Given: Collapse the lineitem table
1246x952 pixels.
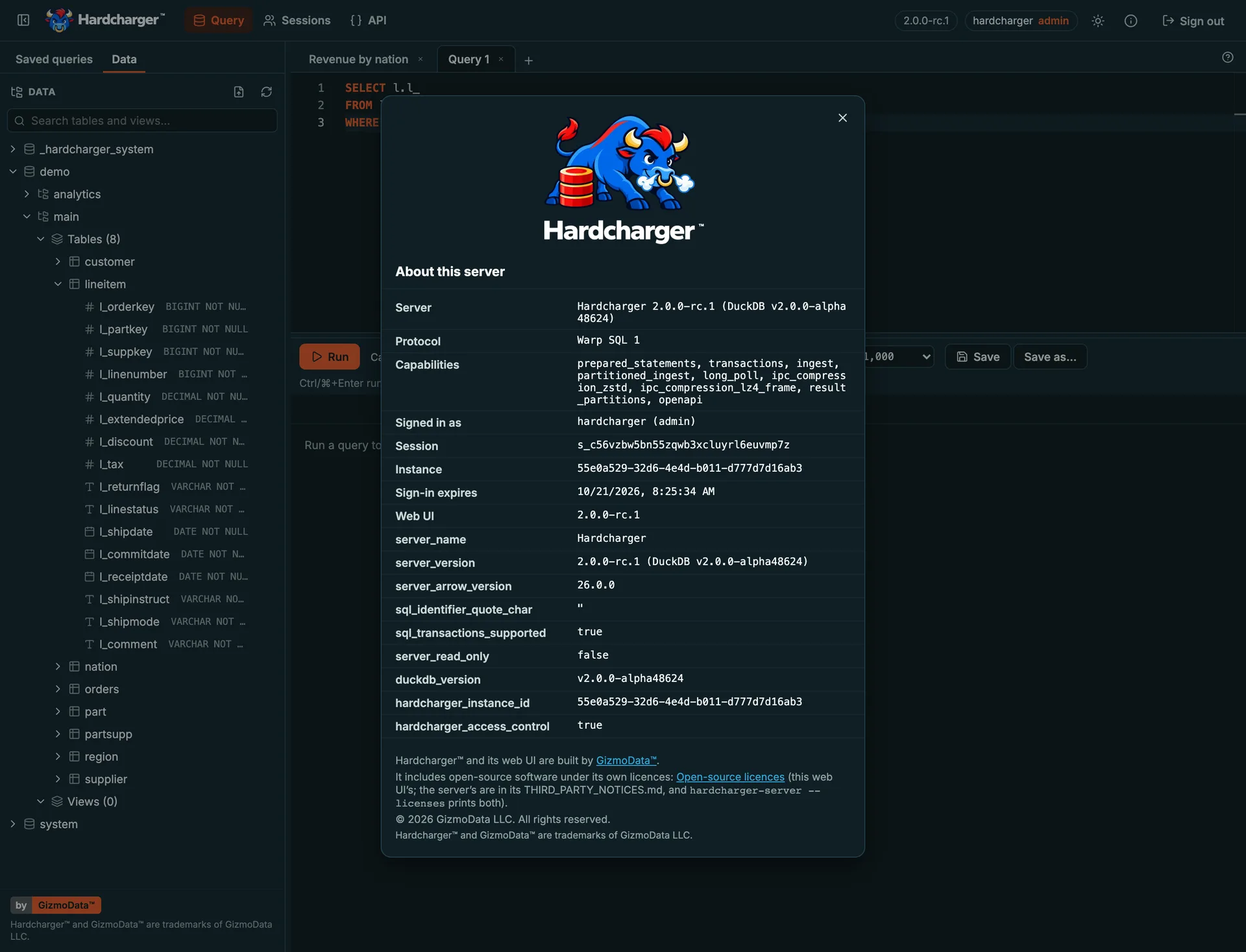Looking at the screenshot, I should [58, 284].
